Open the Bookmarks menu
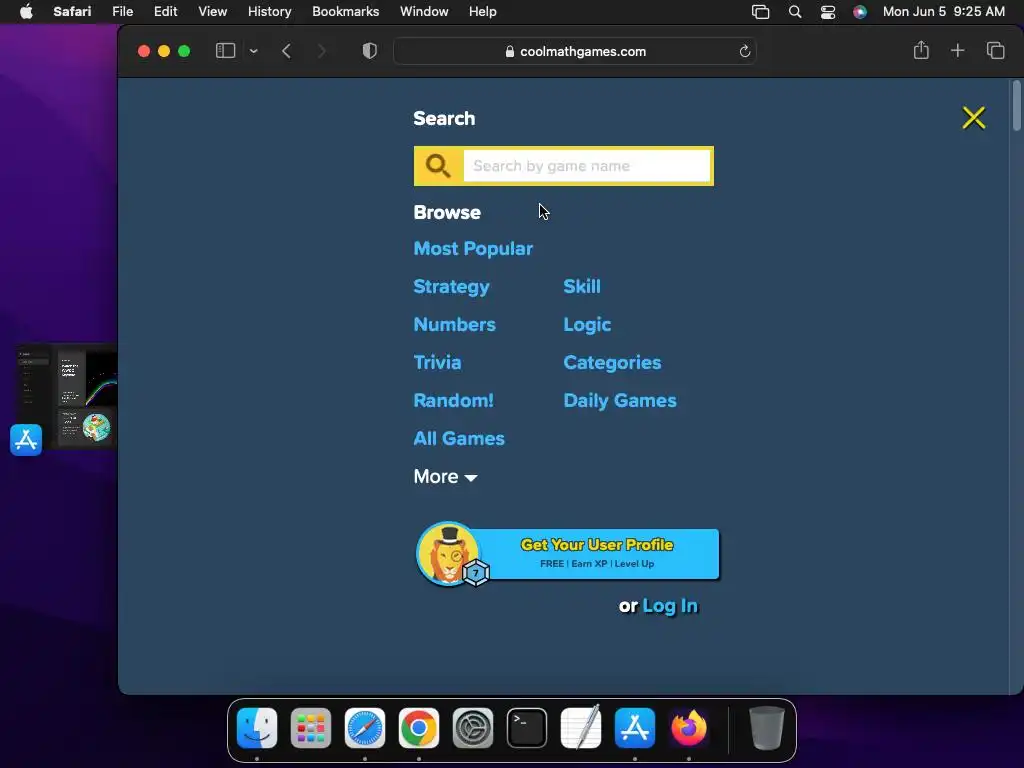The image size is (1024, 768). click(345, 12)
